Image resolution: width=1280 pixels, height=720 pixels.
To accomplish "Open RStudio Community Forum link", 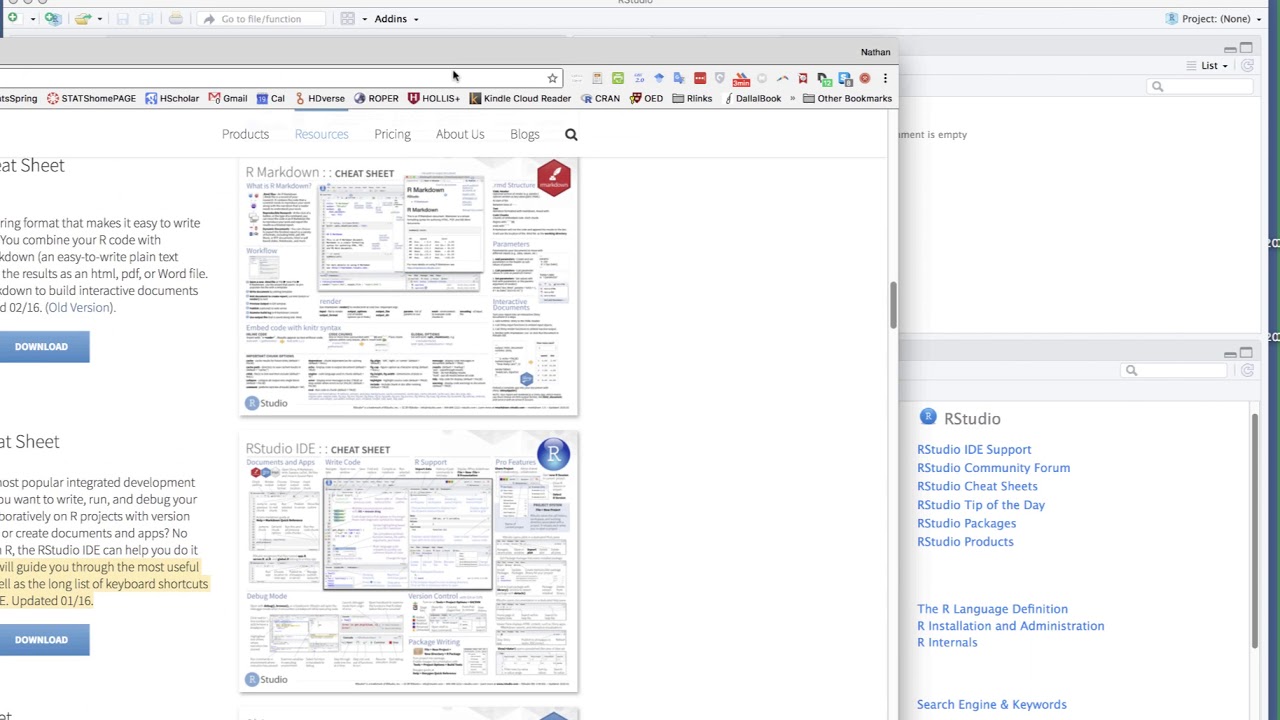I will 993,468.
